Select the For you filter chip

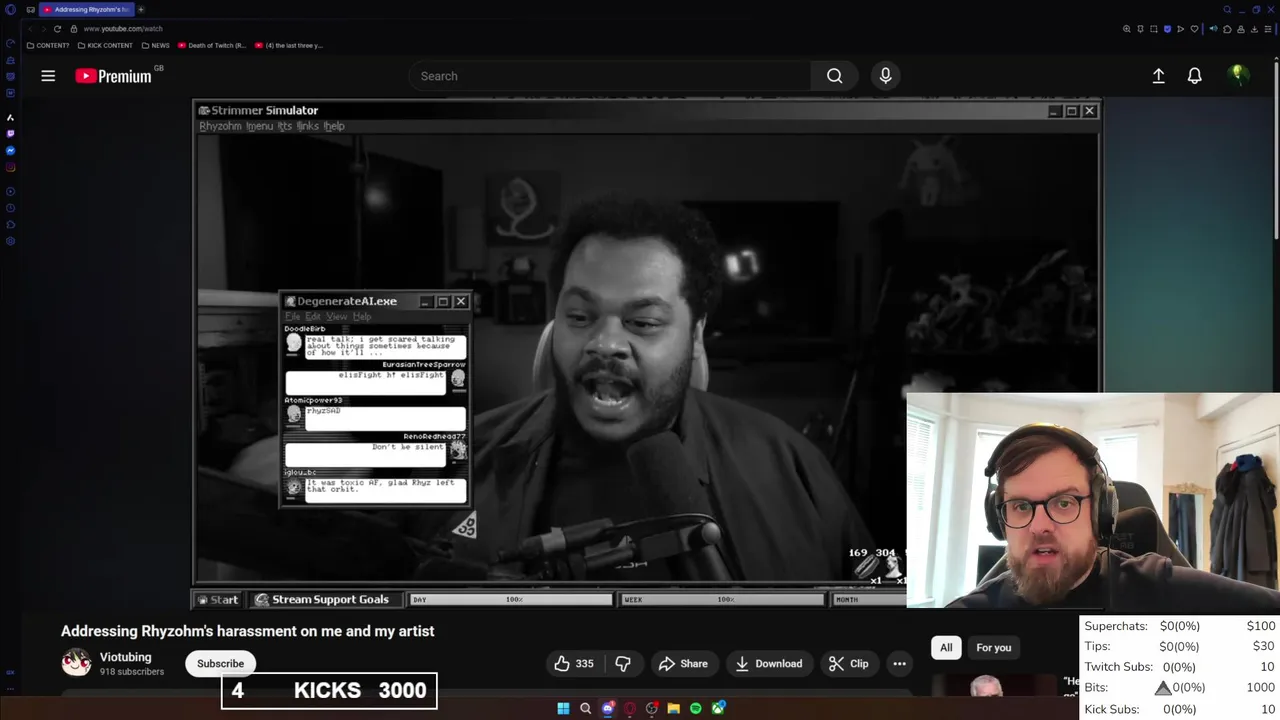pos(993,647)
